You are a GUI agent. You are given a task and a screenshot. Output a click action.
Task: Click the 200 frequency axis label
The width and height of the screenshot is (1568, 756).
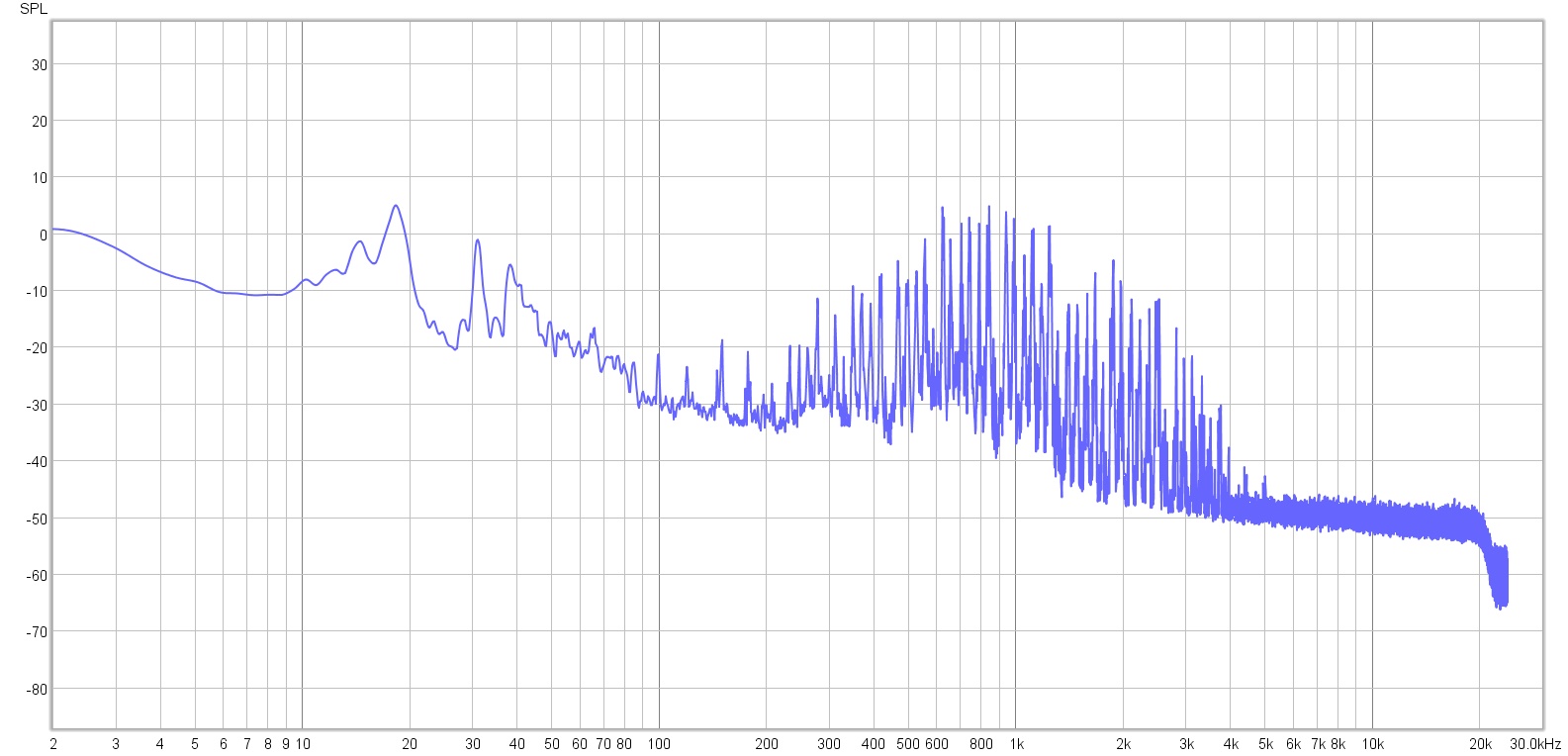click(767, 744)
